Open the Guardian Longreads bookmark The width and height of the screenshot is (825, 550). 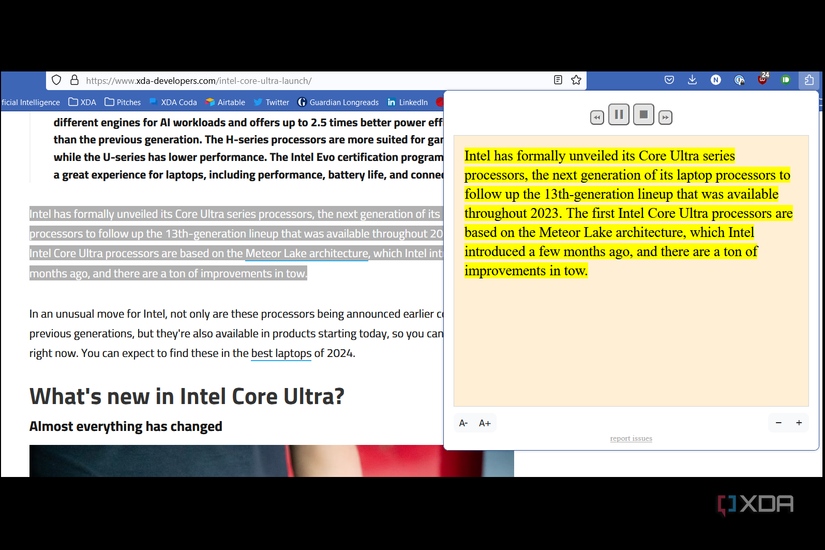click(x=338, y=102)
